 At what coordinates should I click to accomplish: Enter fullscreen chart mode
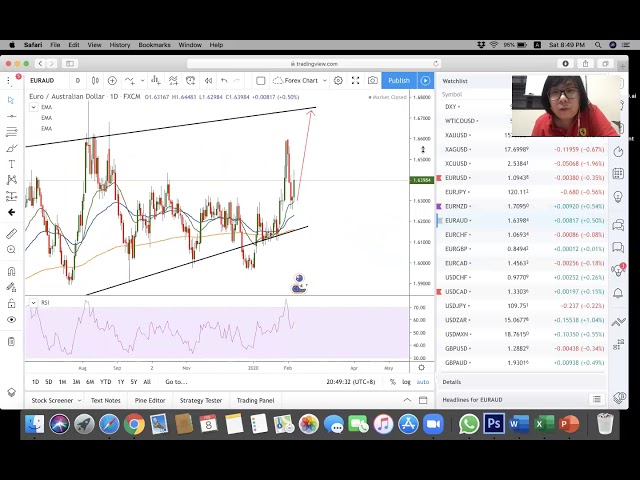click(x=355, y=81)
